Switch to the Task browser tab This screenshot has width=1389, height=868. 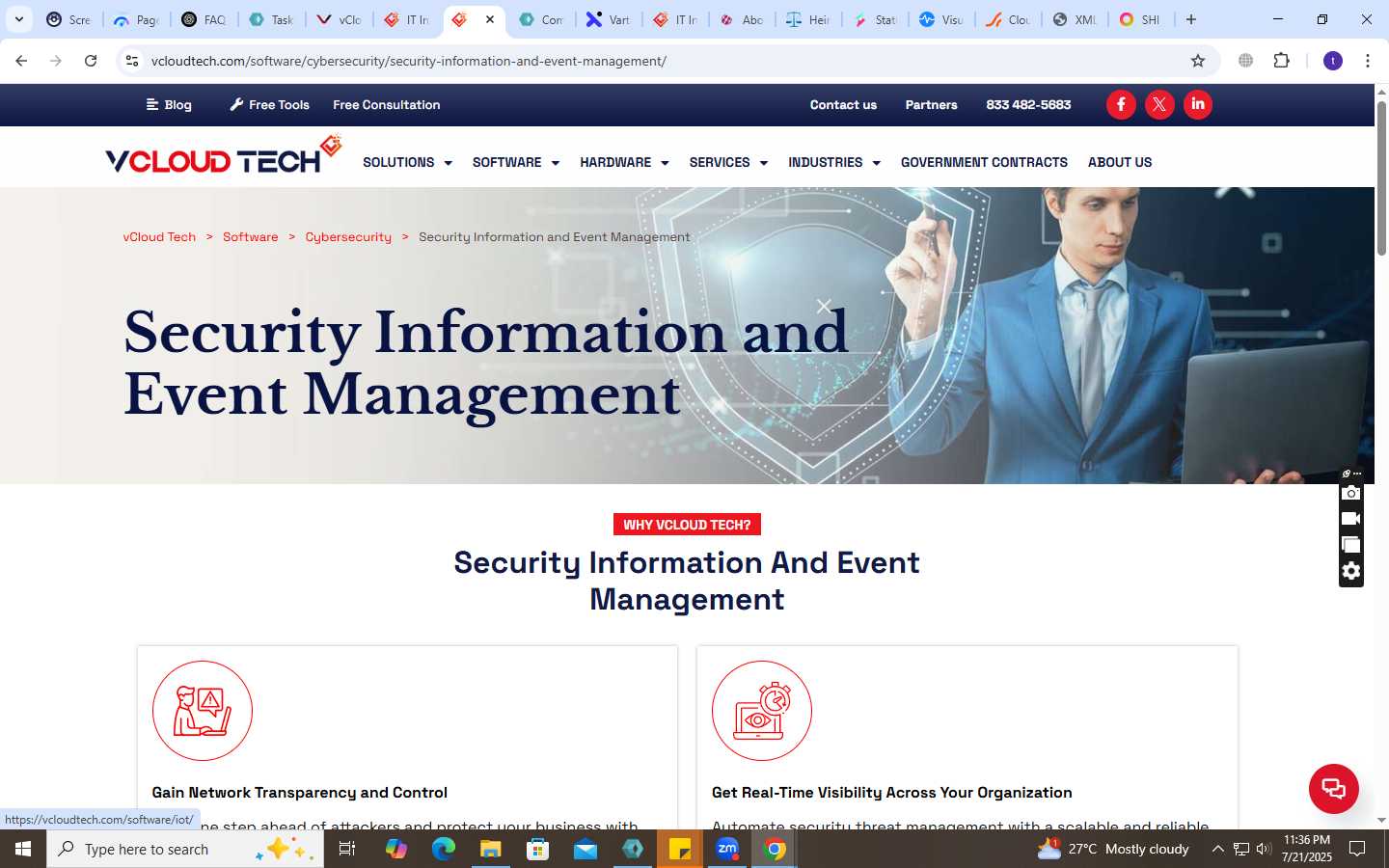tap(271, 19)
